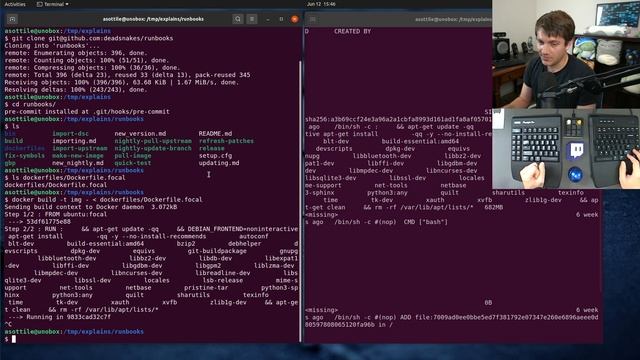Click 'CMD ["bash"]' in second terminal
Viewport: 640px width, 360px height.
click(x=425, y=222)
